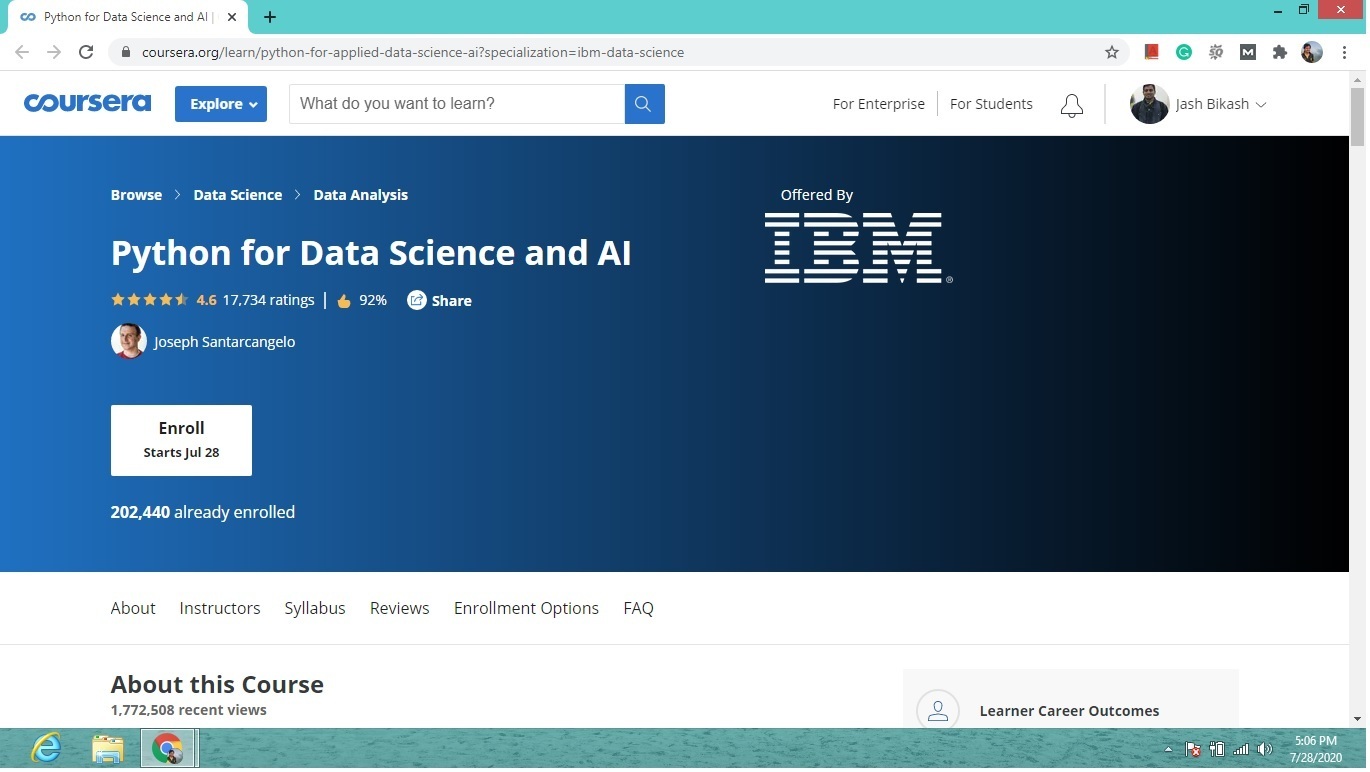
Task: Open the notifications bell
Action: point(1072,105)
